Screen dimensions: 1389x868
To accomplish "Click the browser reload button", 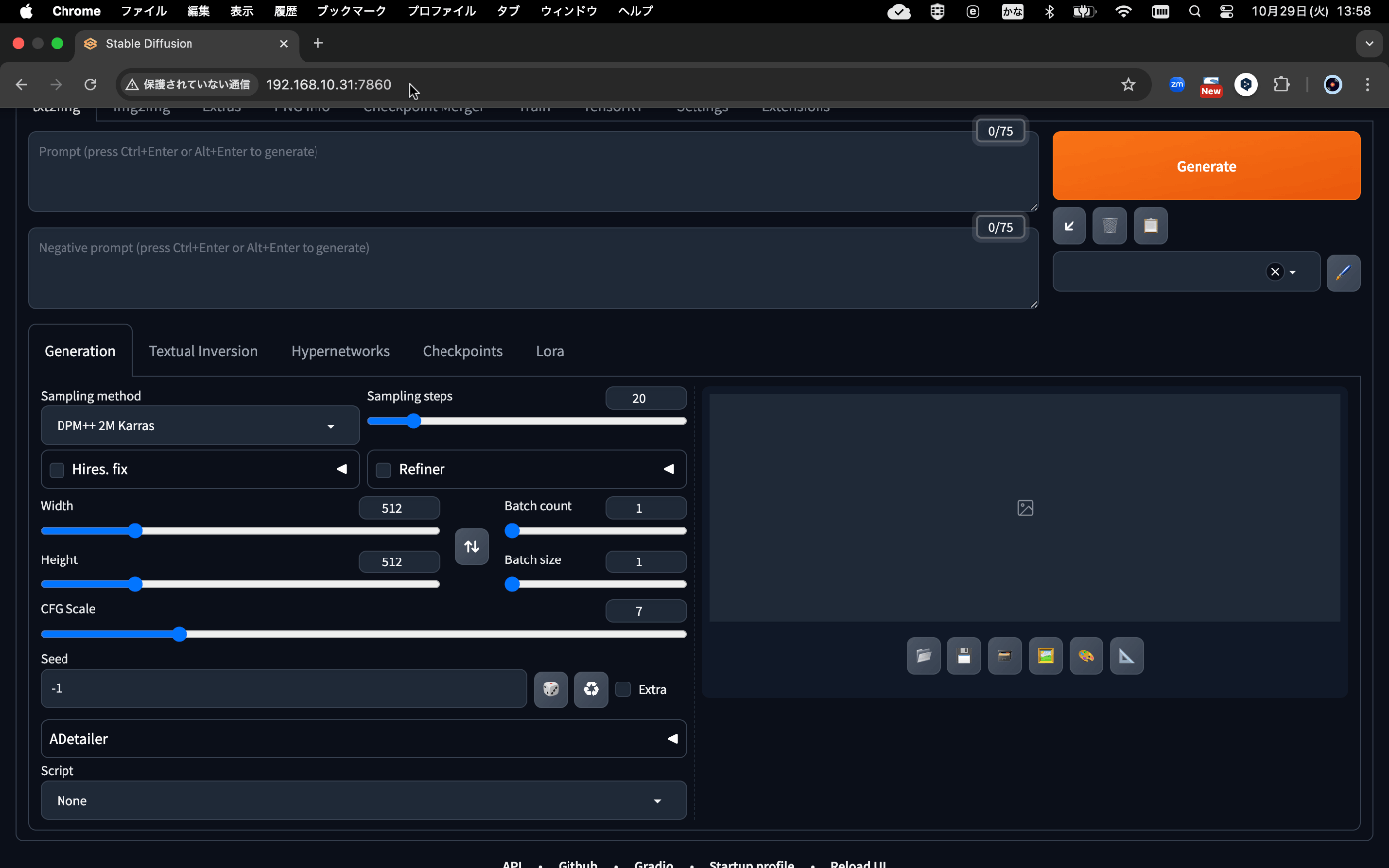I will (90, 85).
